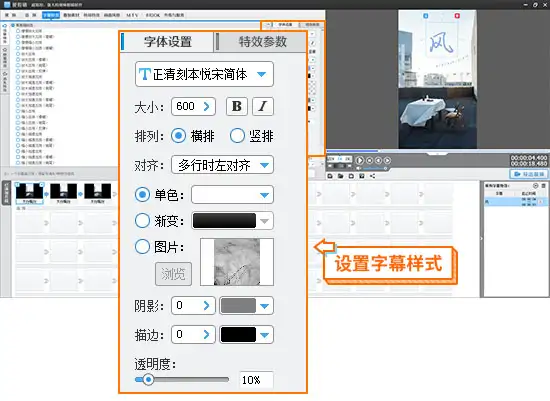Open font dropdown 正清刻本悦宋简体
This screenshot has height=401, width=550.
[204, 74]
